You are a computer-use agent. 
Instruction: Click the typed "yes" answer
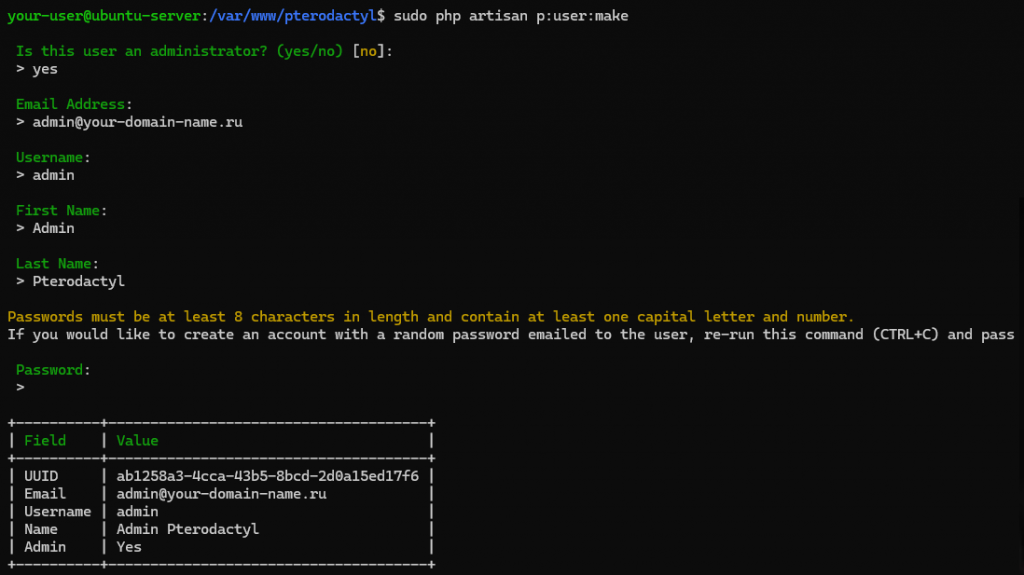coord(45,70)
